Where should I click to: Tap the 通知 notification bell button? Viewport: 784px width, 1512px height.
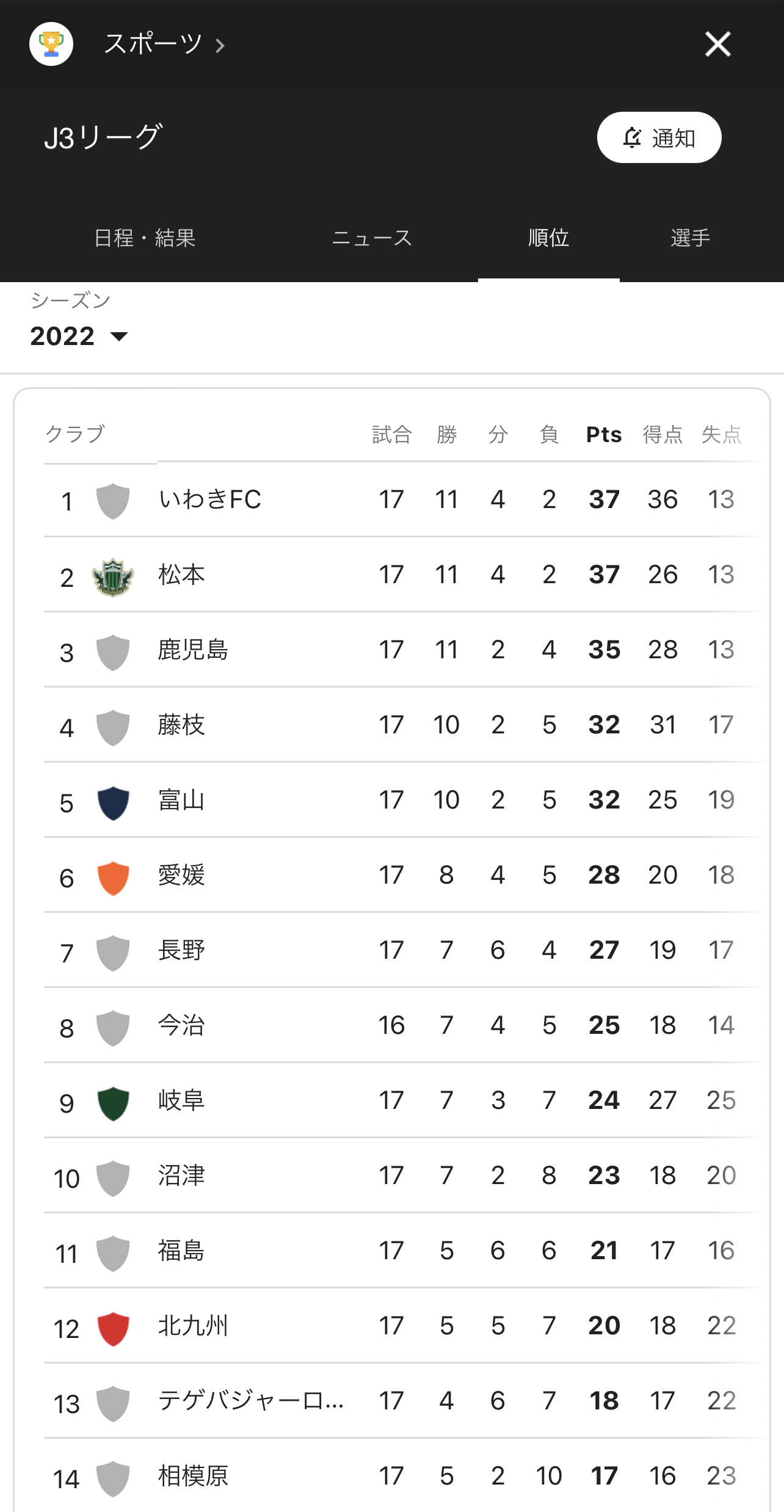click(659, 137)
